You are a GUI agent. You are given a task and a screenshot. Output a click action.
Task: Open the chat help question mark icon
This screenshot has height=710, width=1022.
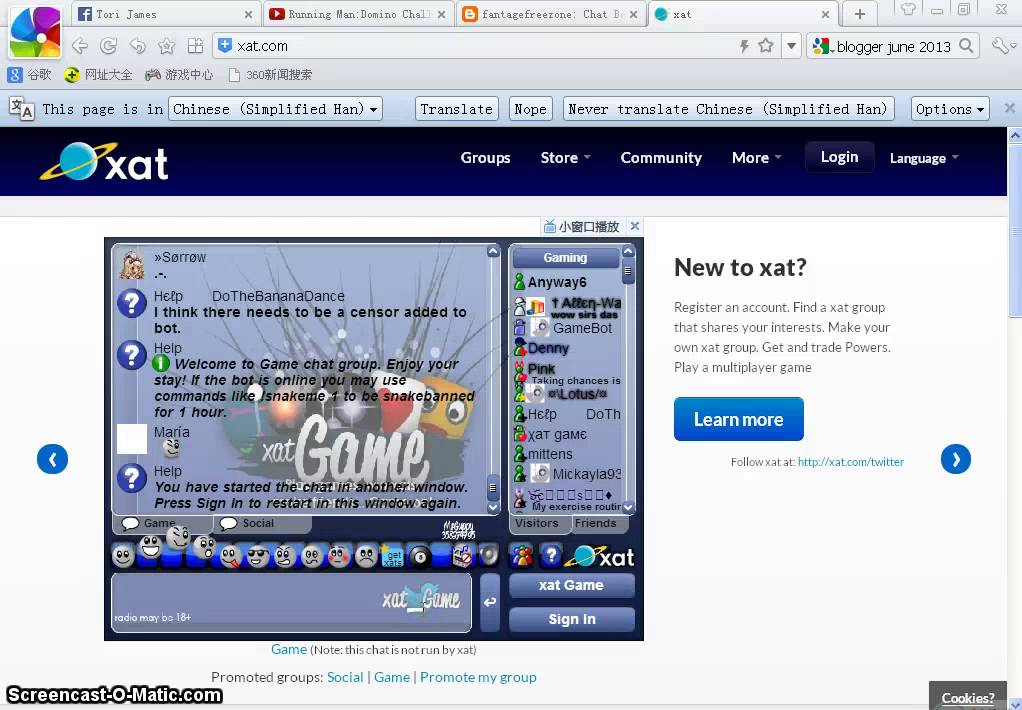pyautogui.click(x=551, y=555)
